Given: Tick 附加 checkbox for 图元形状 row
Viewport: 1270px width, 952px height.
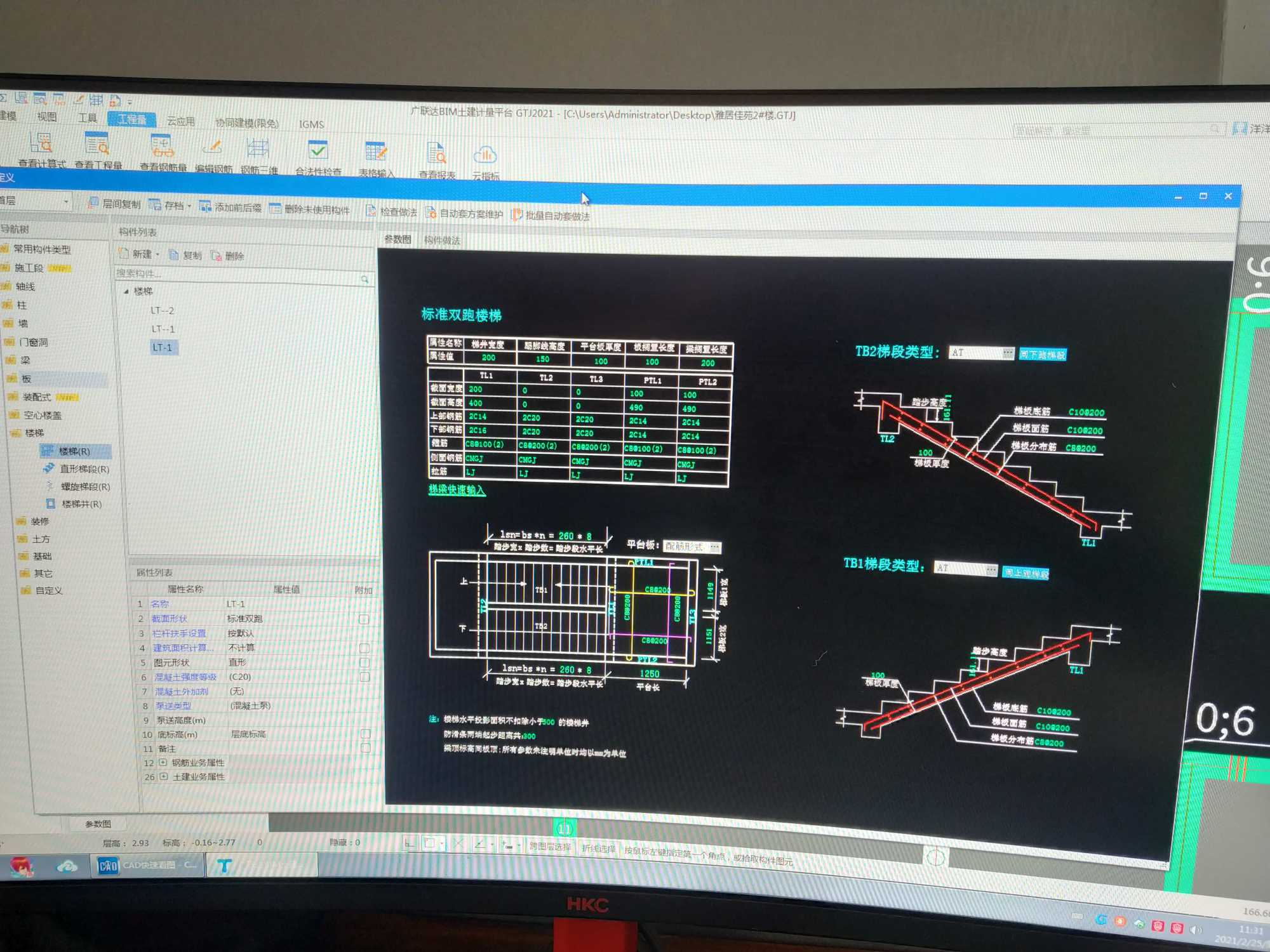Looking at the screenshot, I should pyautogui.click(x=364, y=663).
